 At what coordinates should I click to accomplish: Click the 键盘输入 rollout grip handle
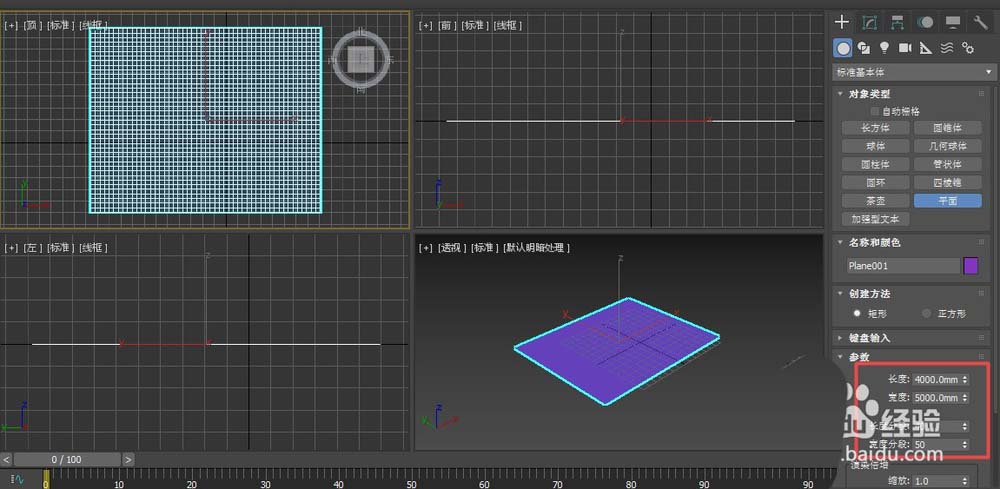coord(982,338)
